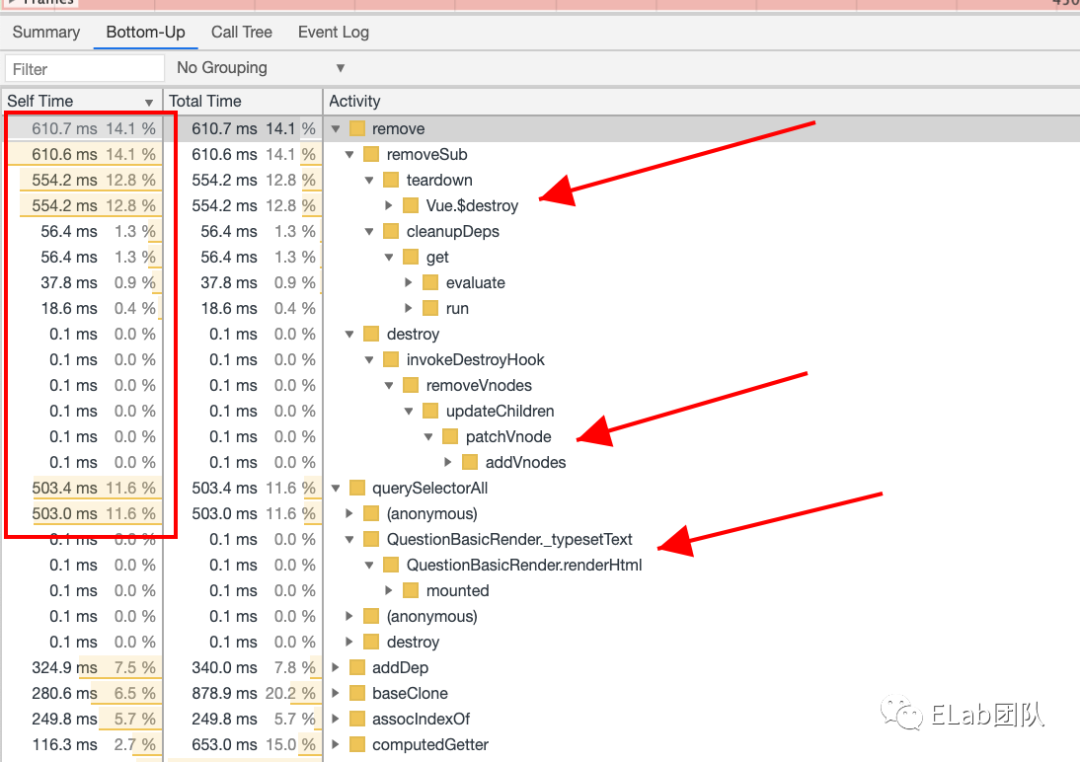Screen dimensions: 1080x762
Task: Click the Vue.$destroy category icon
Action: (x=411, y=205)
